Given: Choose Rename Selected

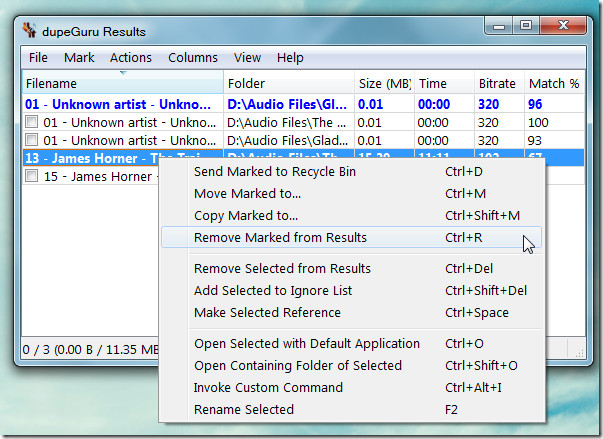Looking at the screenshot, I should [x=351, y=409].
